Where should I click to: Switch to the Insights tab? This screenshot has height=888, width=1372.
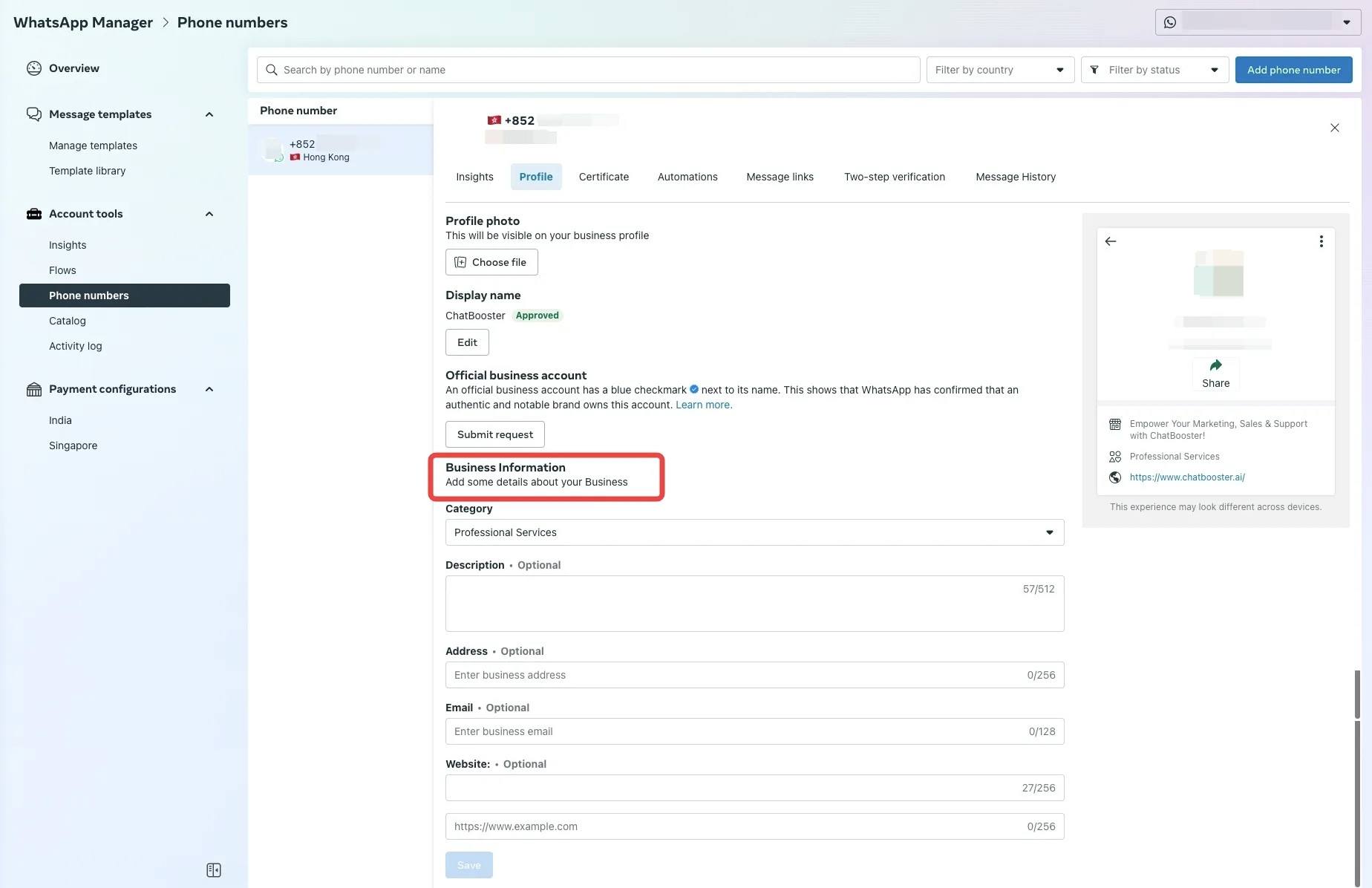[474, 177]
